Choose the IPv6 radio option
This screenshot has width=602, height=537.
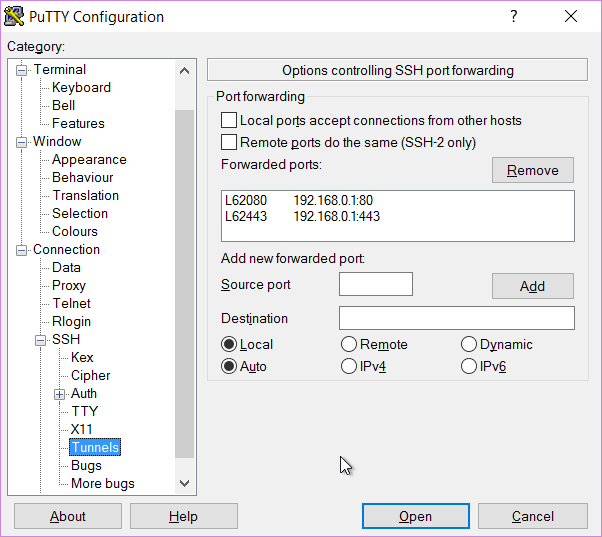tap(469, 366)
